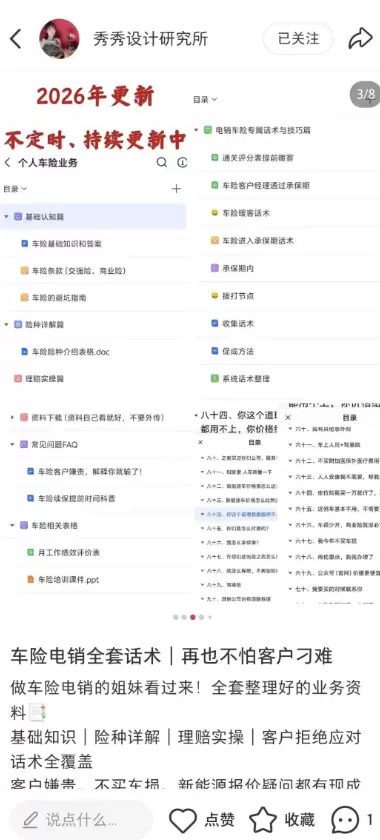380x840 pixels.
Task: Open 车险续保提前时间科普 document
Action: (x=77, y=499)
